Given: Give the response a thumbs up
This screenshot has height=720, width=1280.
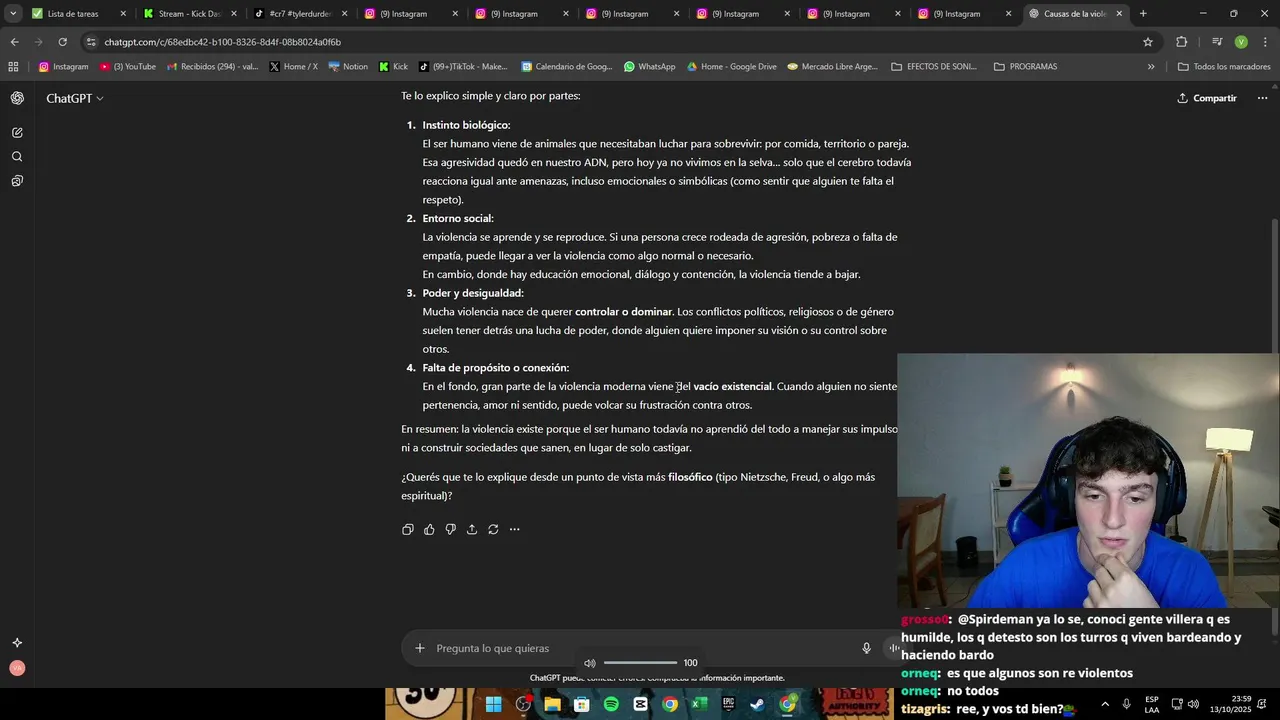Looking at the screenshot, I should 429,529.
